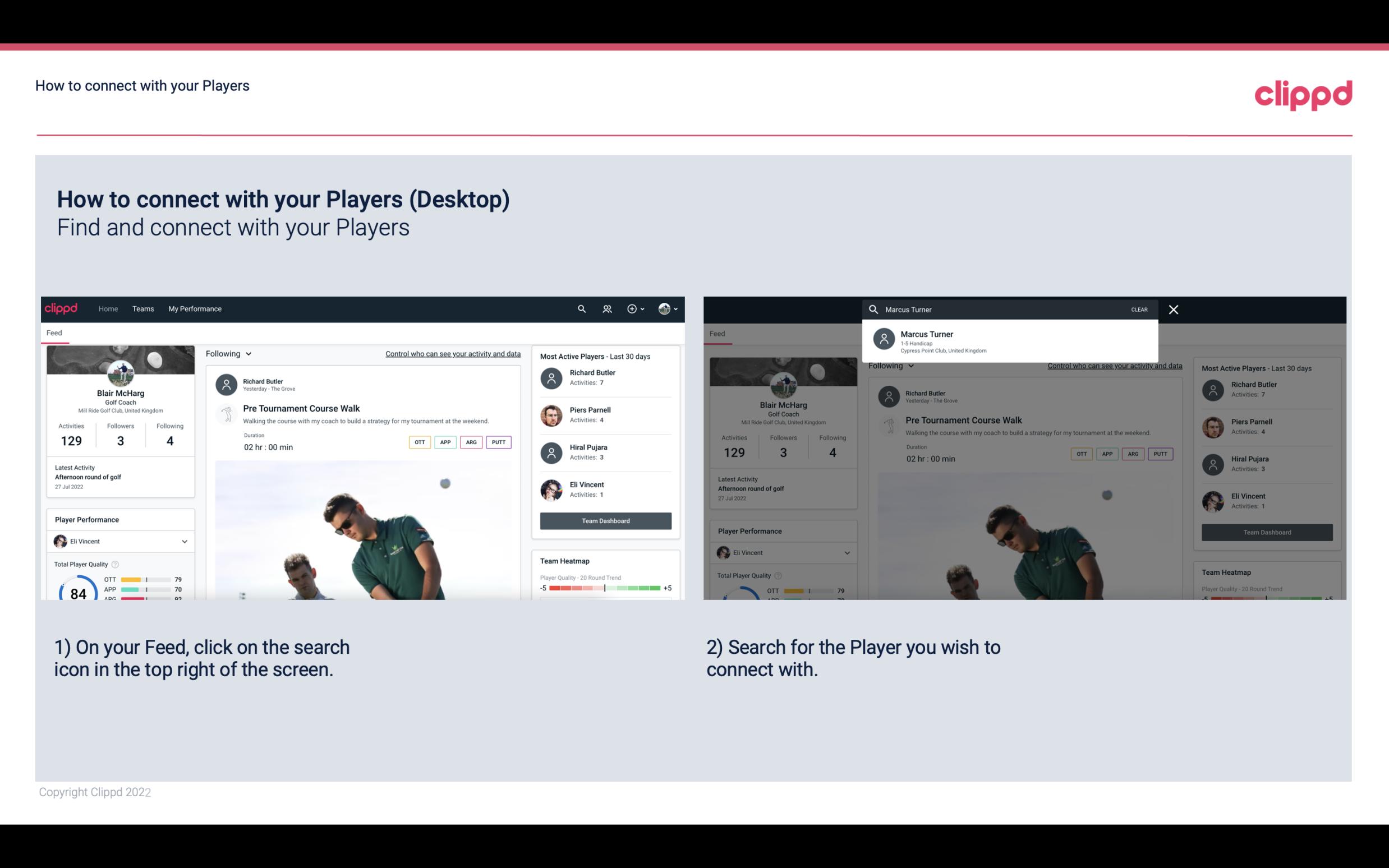
Task: Click the APP performance tag icon
Action: (x=443, y=442)
